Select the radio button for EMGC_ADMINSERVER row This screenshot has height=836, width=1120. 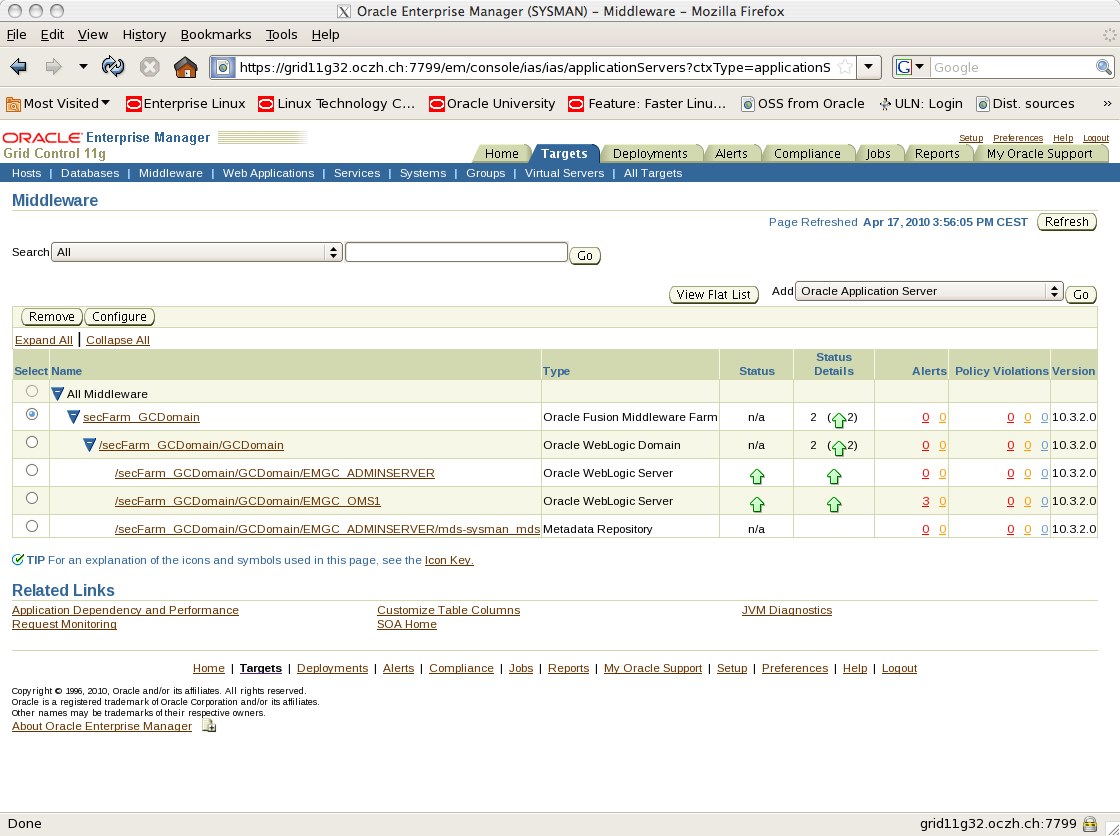31,470
